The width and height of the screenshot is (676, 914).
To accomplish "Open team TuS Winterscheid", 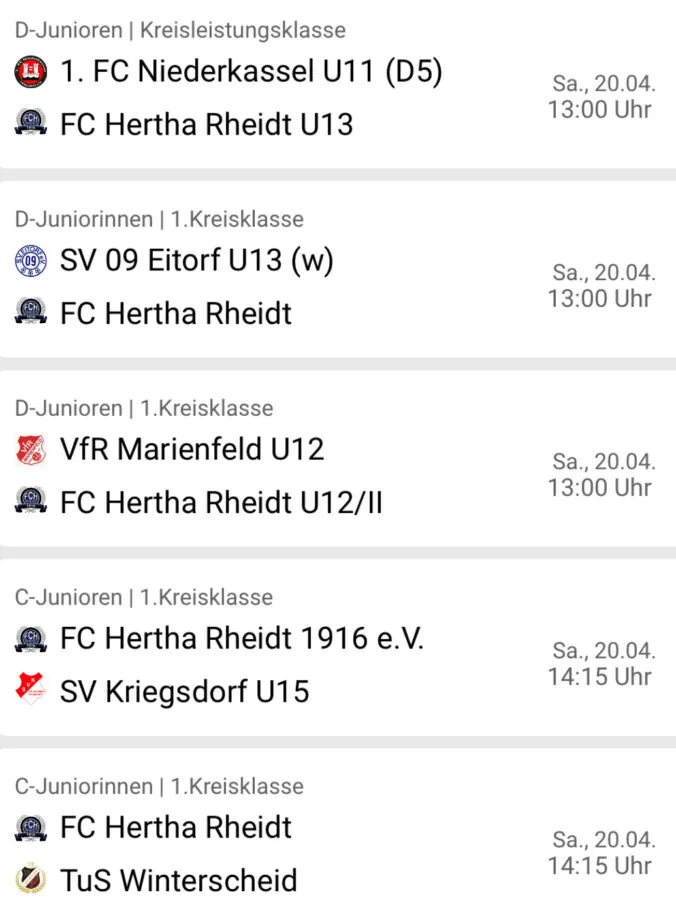I will pos(179,880).
